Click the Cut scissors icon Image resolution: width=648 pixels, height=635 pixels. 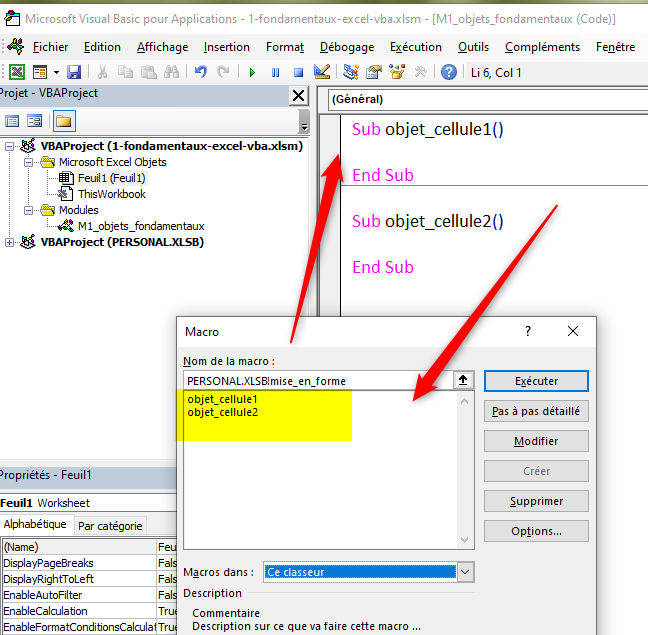coord(102,72)
